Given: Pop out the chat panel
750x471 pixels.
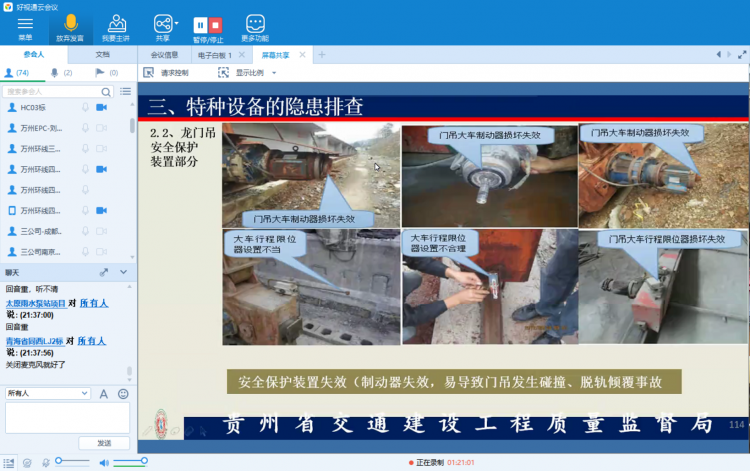Looking at the screenshot, I should click(103, 272).
